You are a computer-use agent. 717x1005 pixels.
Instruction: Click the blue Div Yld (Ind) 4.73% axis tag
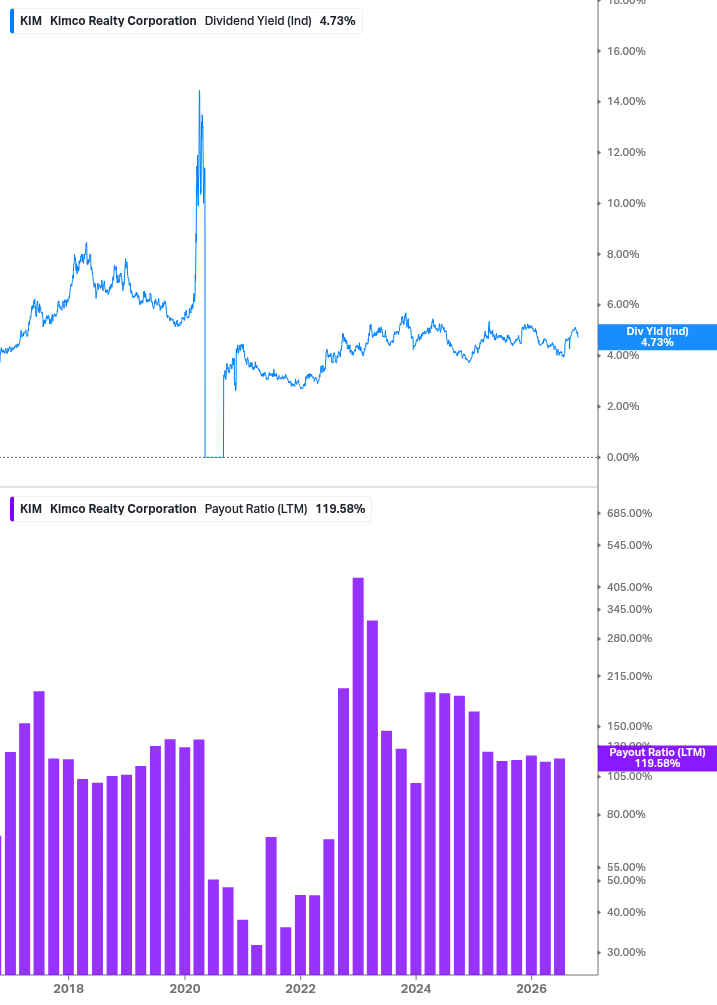(657, 337)
